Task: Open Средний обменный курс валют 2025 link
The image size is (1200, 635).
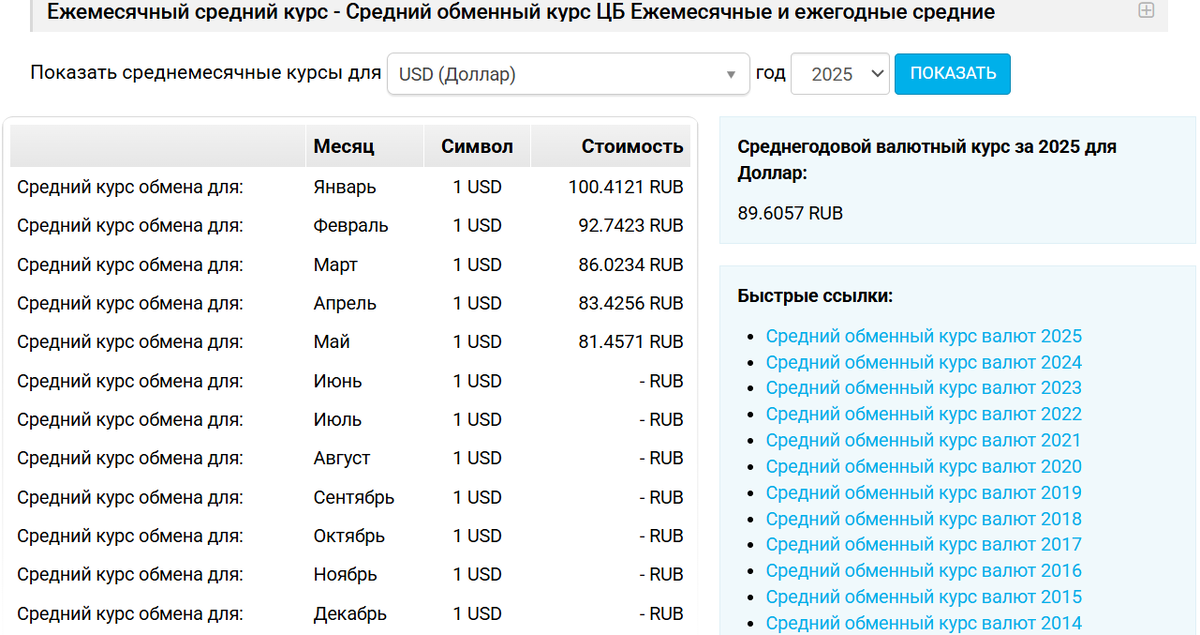Action: (923, 336)
